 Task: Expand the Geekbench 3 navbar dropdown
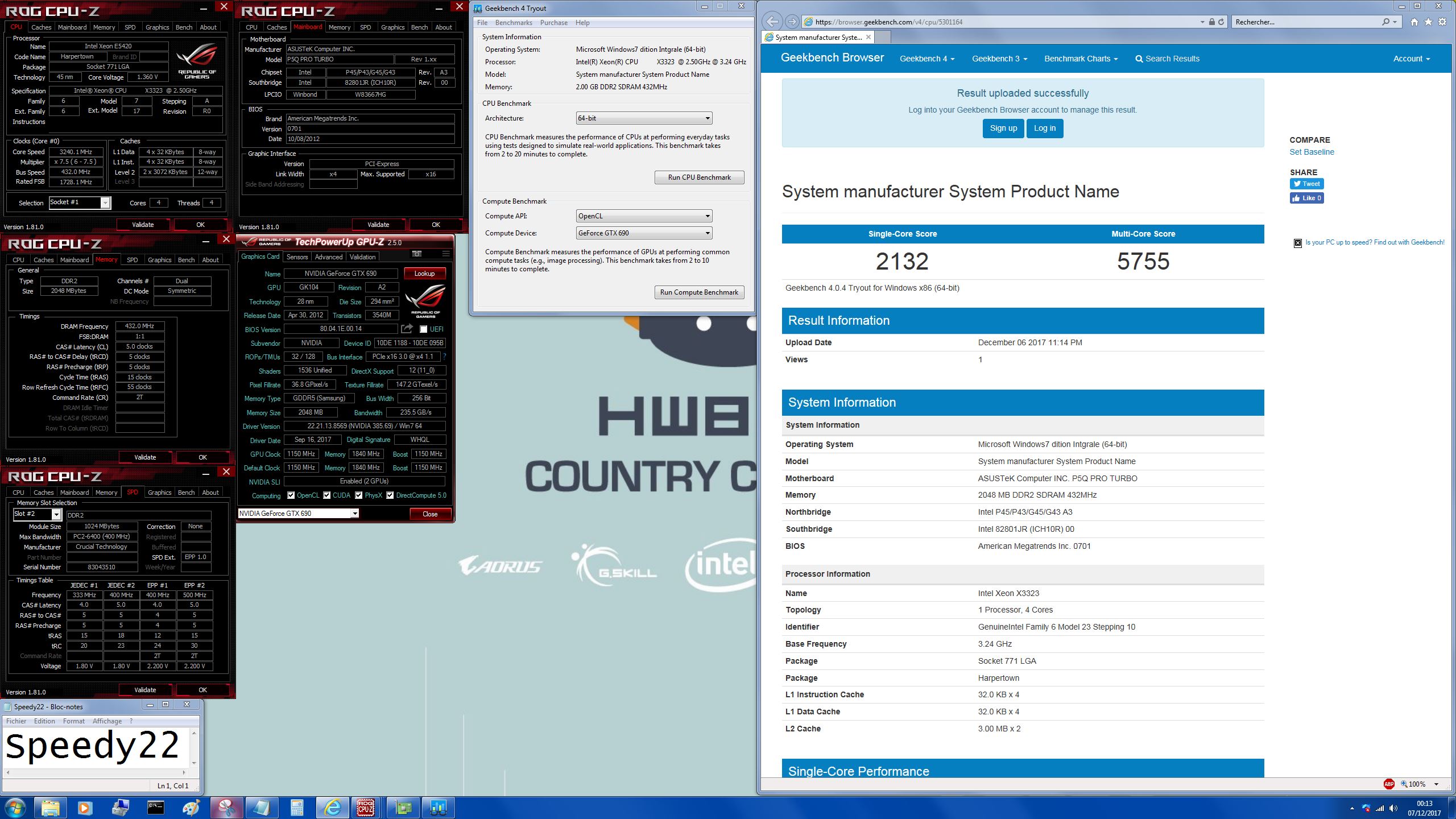tap(999, 59)
